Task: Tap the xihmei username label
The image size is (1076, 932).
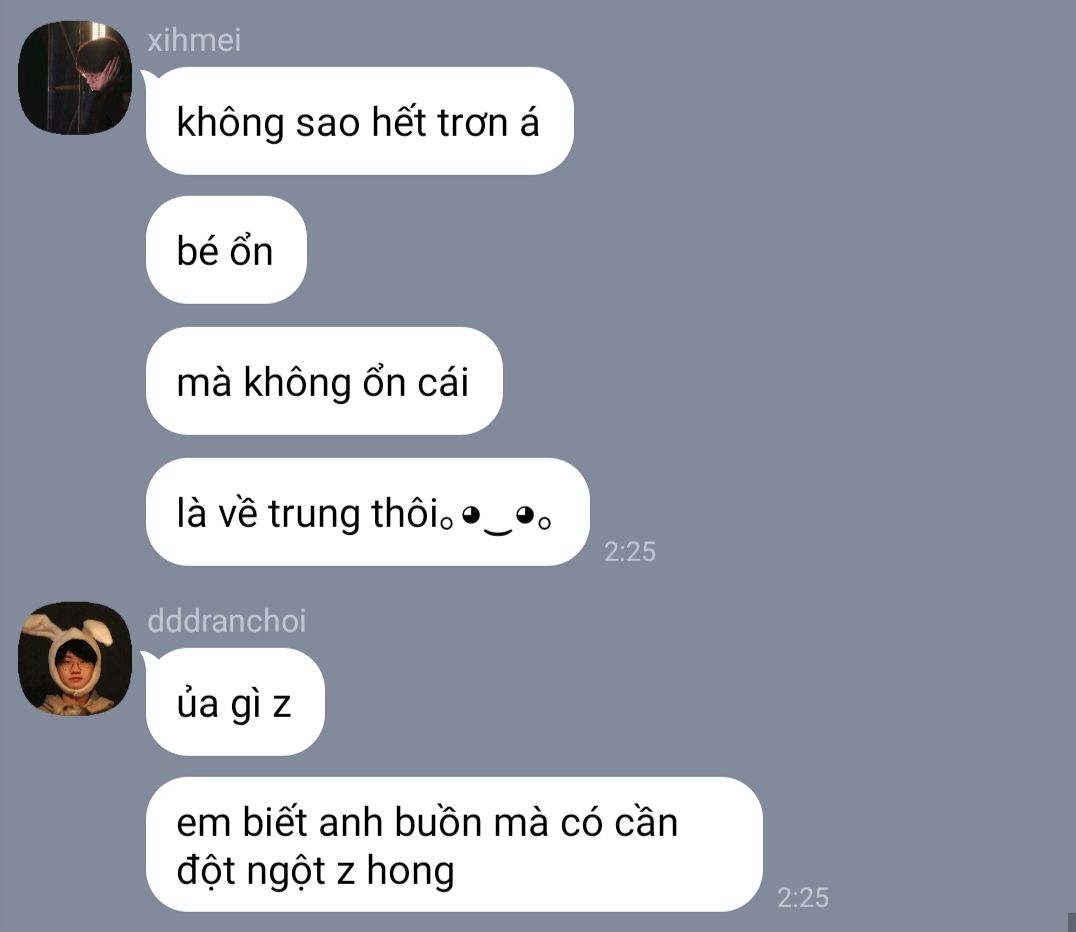Action: point(194,40)
